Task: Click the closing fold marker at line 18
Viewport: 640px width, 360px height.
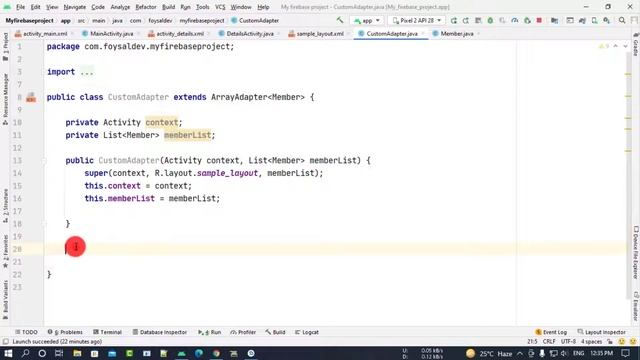Action: coord(44,224)
